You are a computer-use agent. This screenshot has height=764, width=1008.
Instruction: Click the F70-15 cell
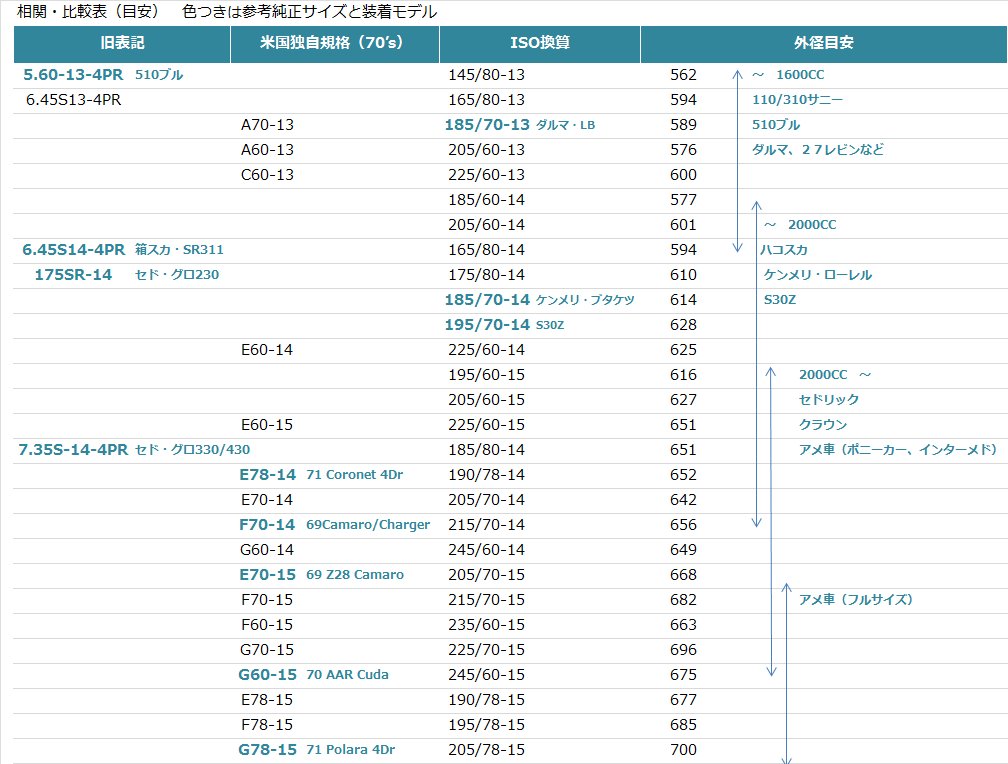tap(267, 600)
